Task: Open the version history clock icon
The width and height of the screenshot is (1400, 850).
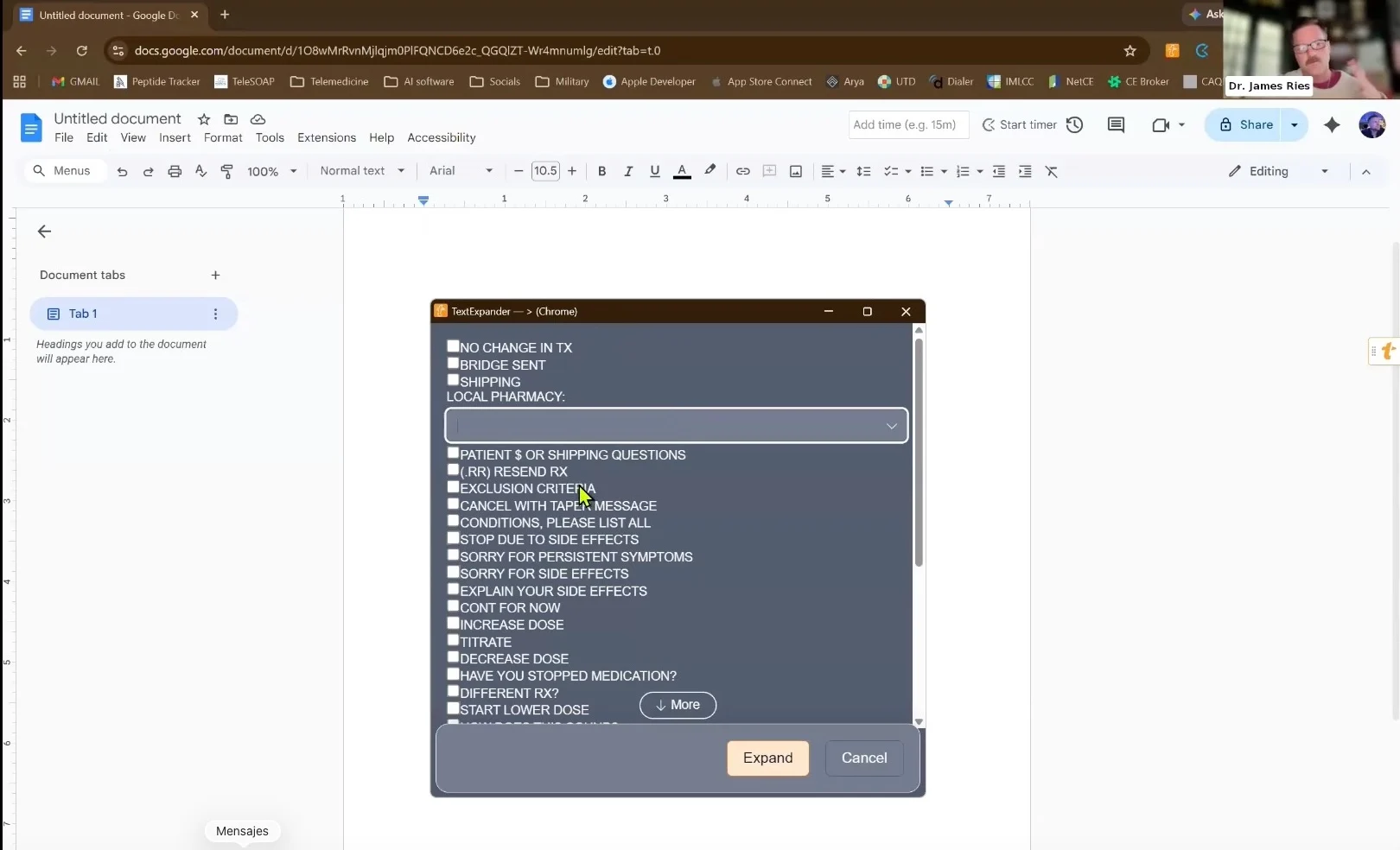Action: [x=1074, y=124]
